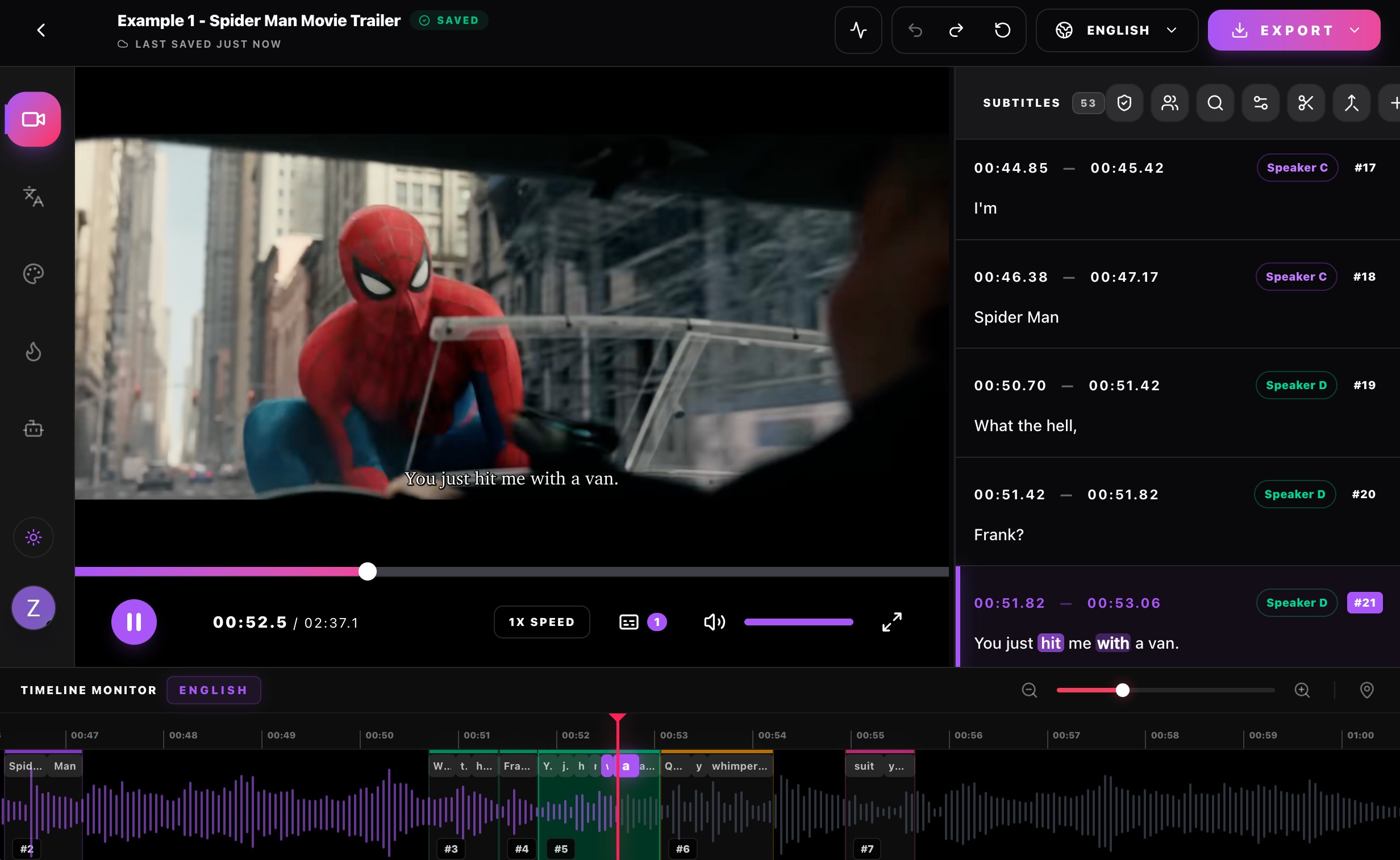Toggle the theme brightness icon in sidebar

click(33, 537)
